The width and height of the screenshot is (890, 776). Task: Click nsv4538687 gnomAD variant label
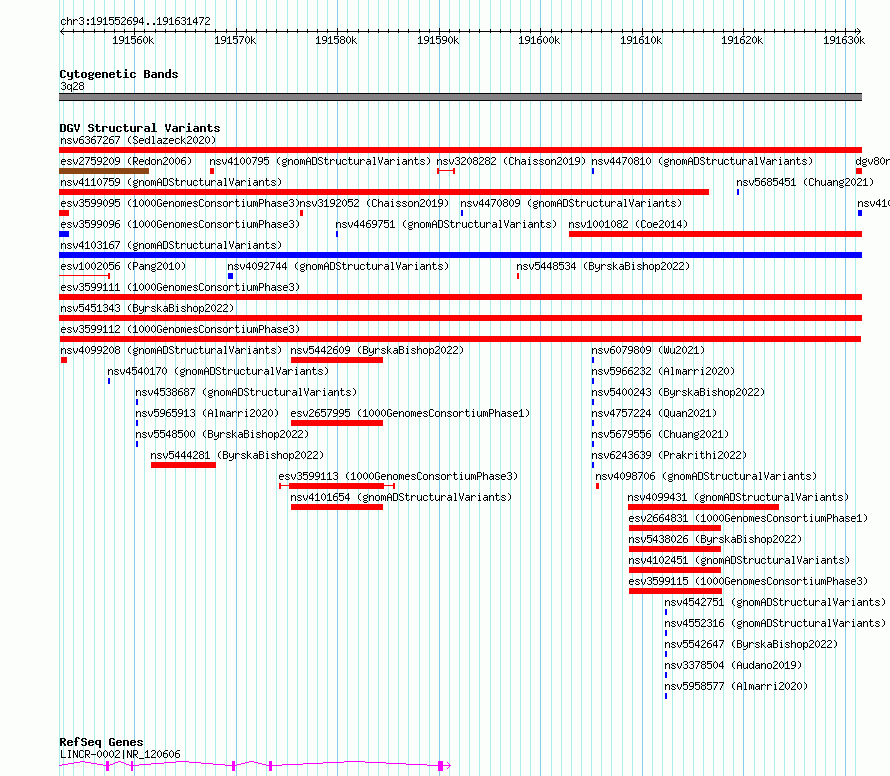[246, 392]
